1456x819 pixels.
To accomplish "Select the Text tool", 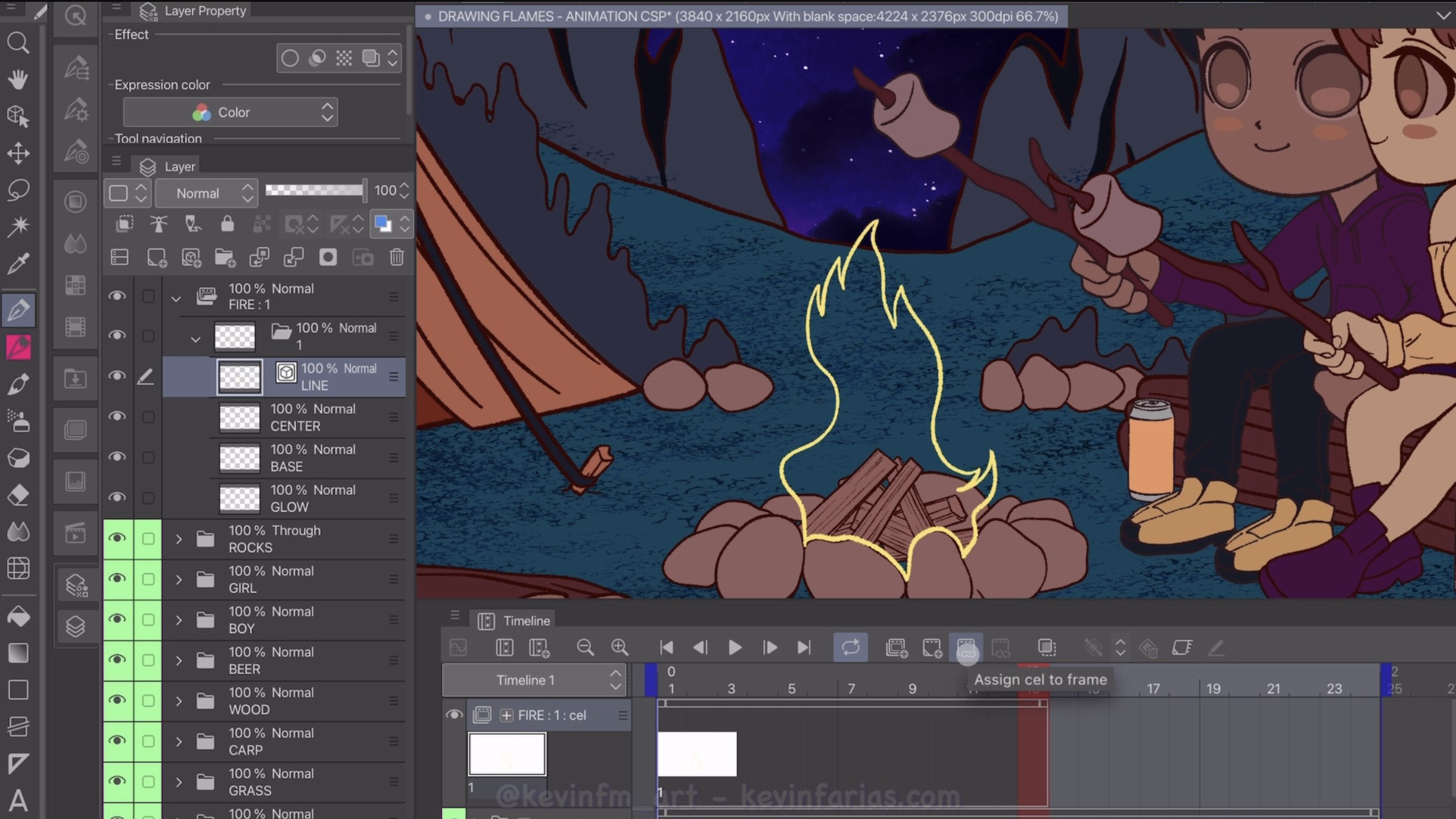I will (18, 800).
